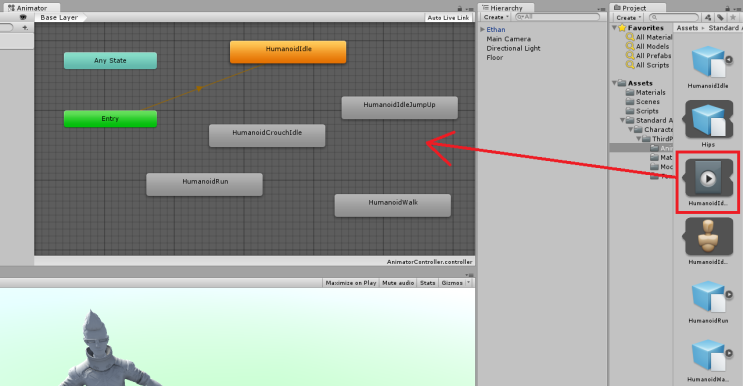Toggle Stats in Game view
Image resolution: width=743 pixels, height=386 pixels.
427,283
